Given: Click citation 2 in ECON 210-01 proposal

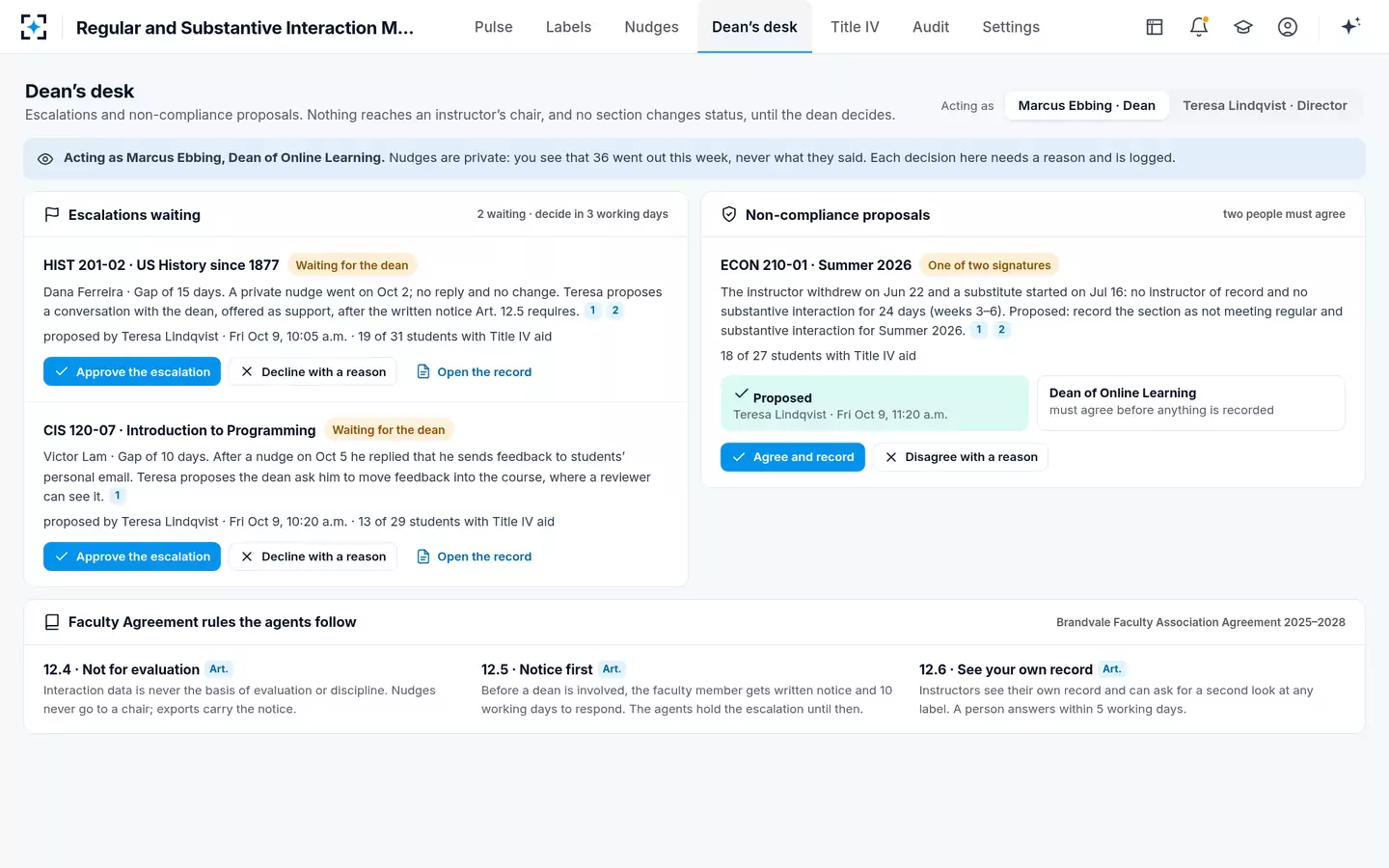Looking at the screenshot, I should pyautogui.click(x=1001, y=330).
